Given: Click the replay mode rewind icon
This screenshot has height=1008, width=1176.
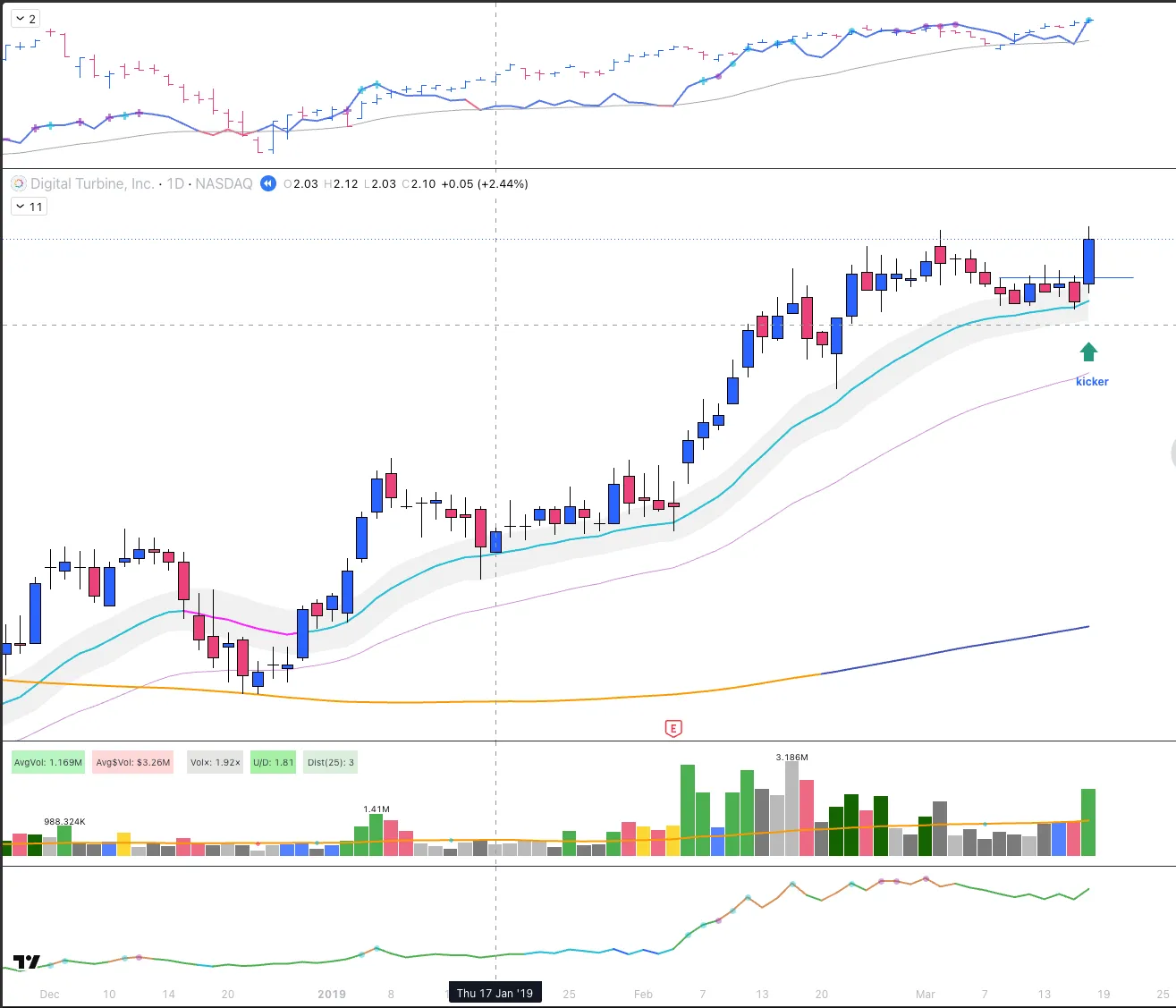Looking at the screenshot, I should tap(267, 183).
